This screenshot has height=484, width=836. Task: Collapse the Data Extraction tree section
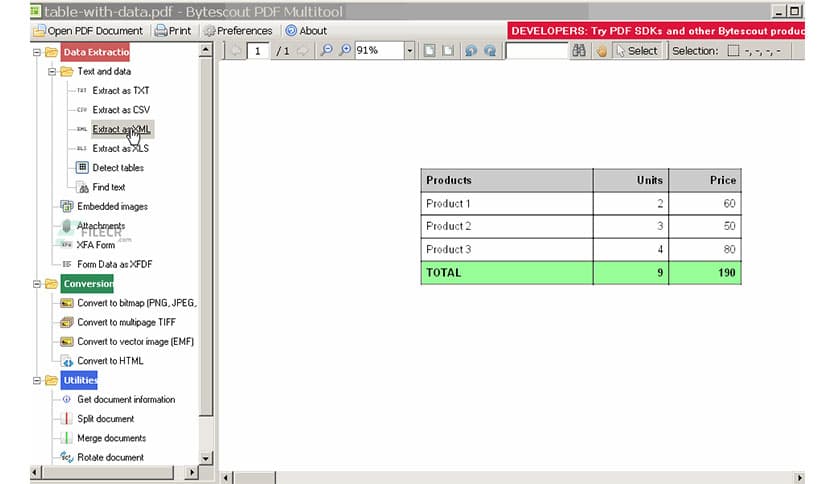click(37, 52)
